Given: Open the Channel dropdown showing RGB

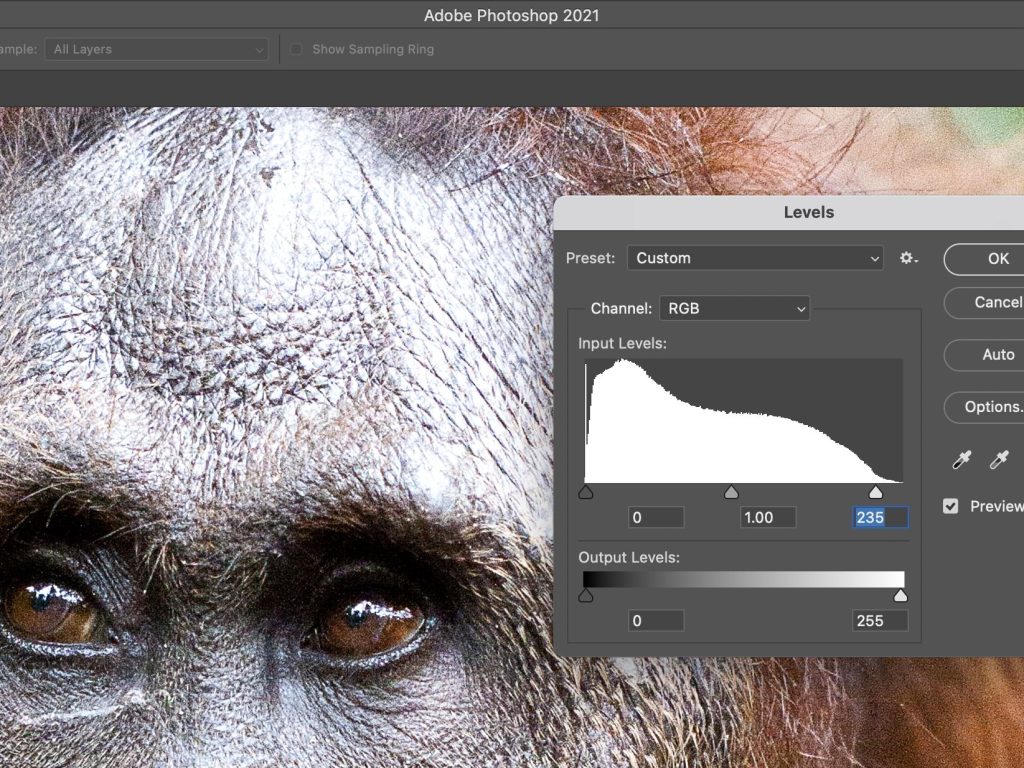Looking at the screenshot, I should (735, 308).
